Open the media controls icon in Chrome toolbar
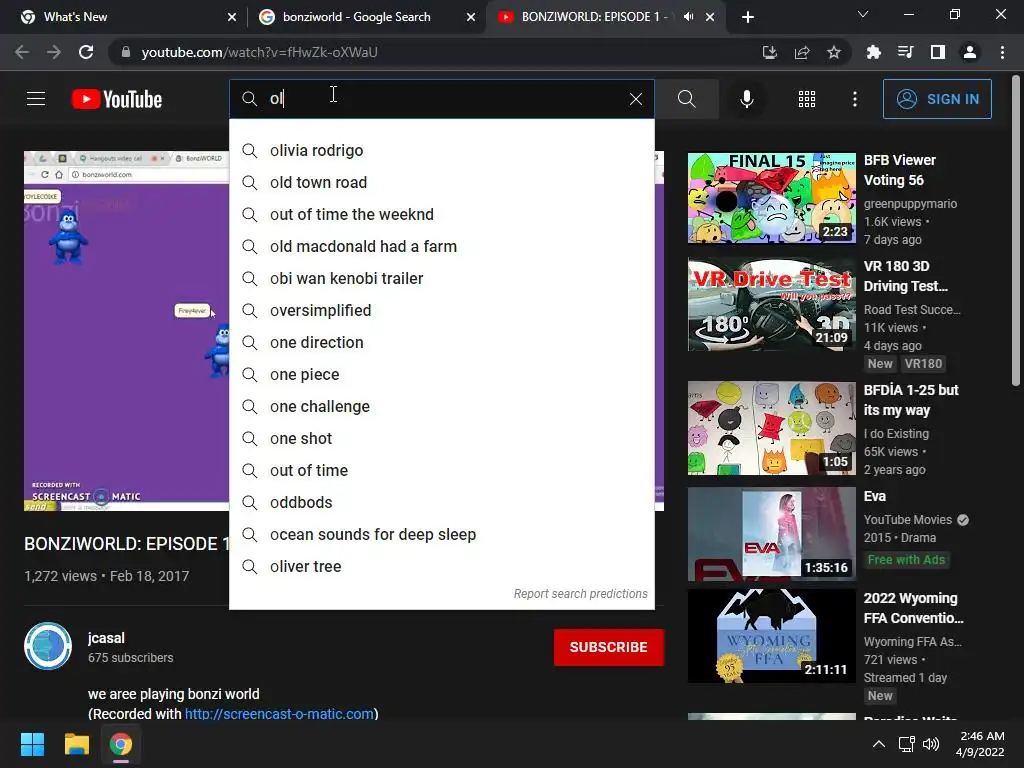 coord(906,52)
